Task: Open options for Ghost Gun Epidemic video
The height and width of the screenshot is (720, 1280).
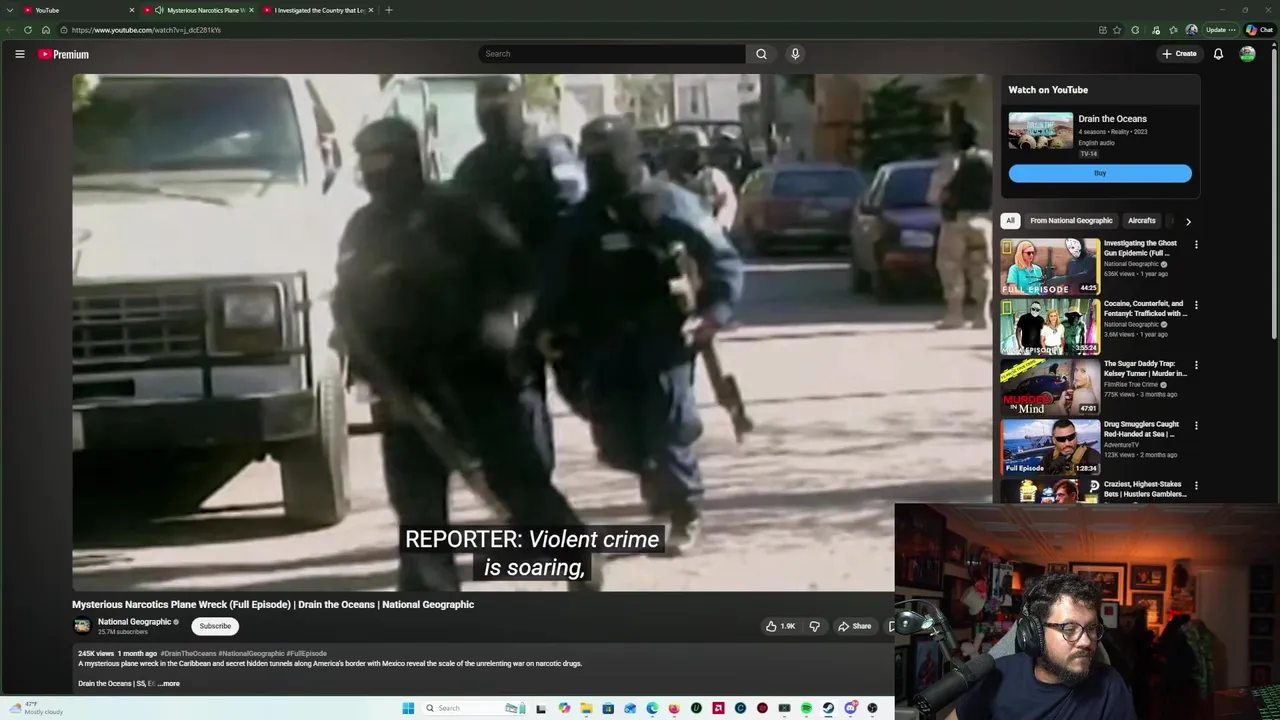Action: tap(1196, 244)
